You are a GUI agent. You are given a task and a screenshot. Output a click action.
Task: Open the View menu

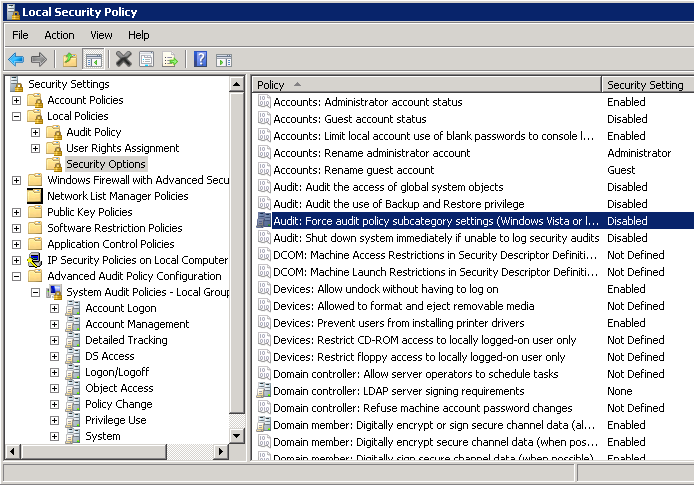pyautogui.click(x=101, y=35)
